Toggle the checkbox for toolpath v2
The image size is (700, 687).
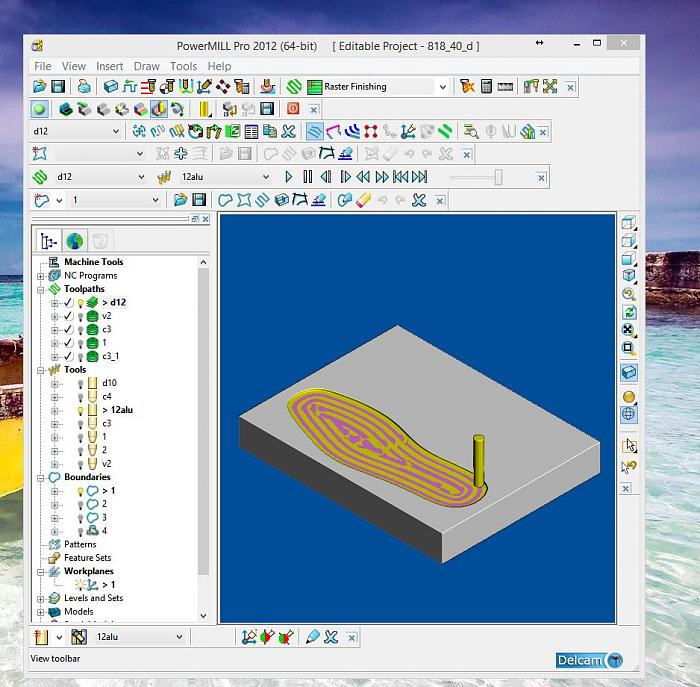point(68,316)
